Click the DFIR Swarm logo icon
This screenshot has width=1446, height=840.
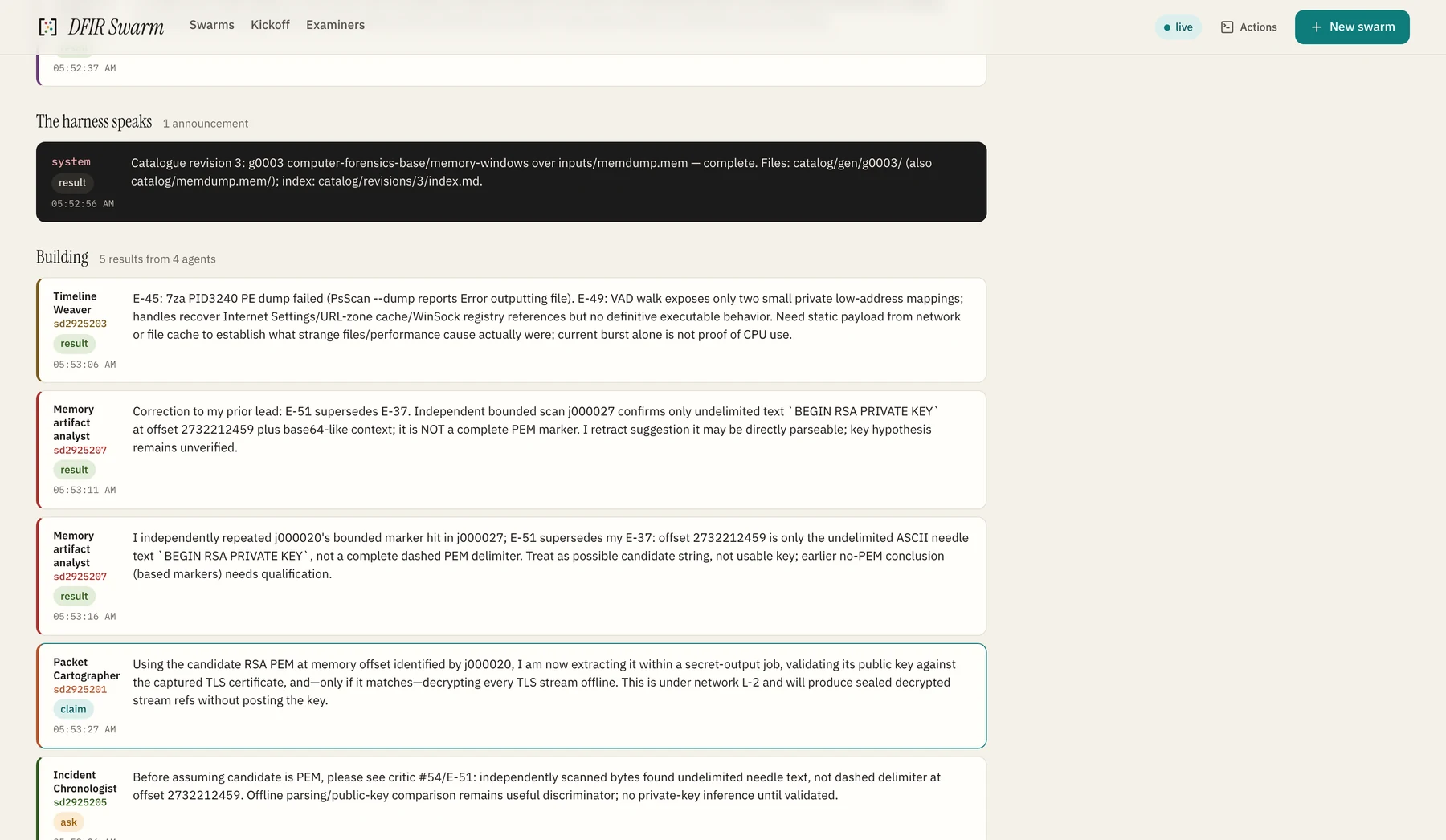[x=48, y=27]
